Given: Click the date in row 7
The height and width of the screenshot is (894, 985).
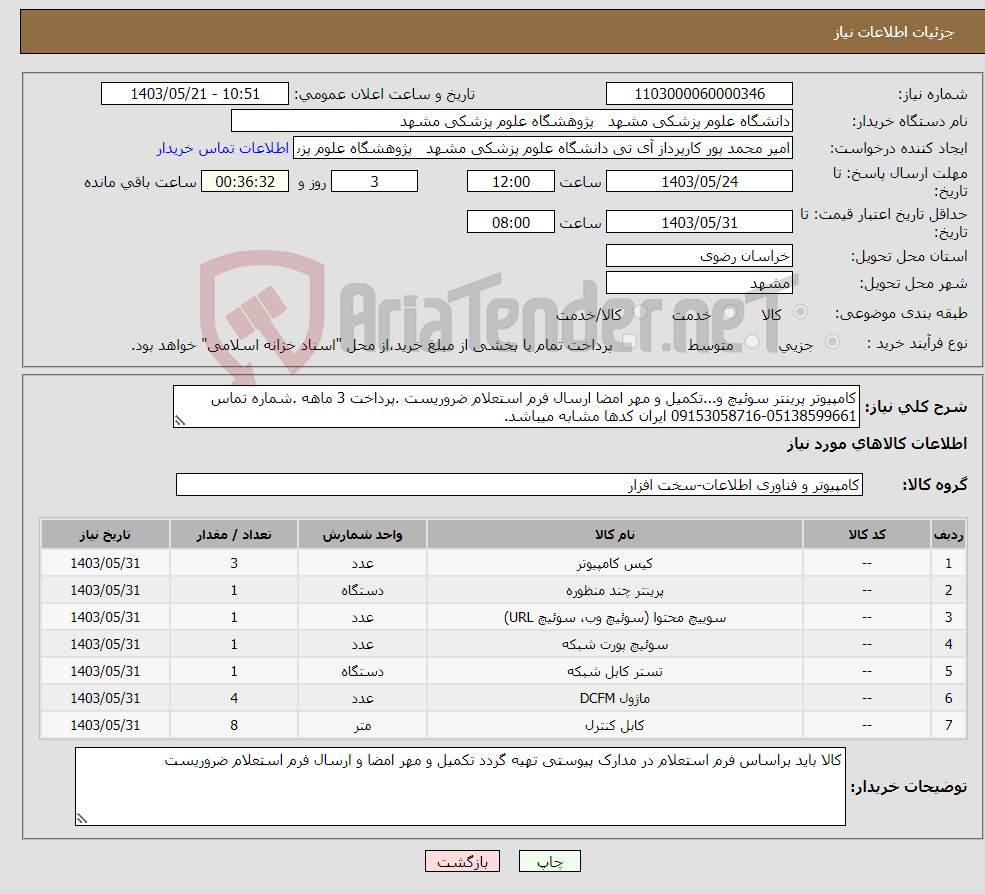Looking at the screenshot, I should point(105,726).
